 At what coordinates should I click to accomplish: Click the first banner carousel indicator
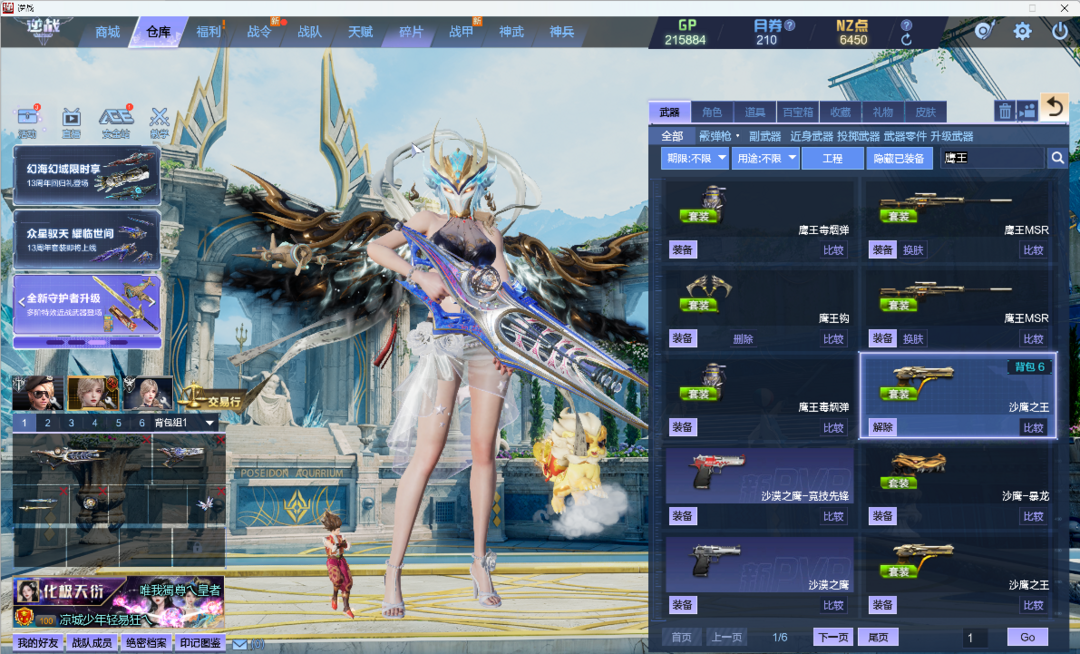(x=55, y=342)
